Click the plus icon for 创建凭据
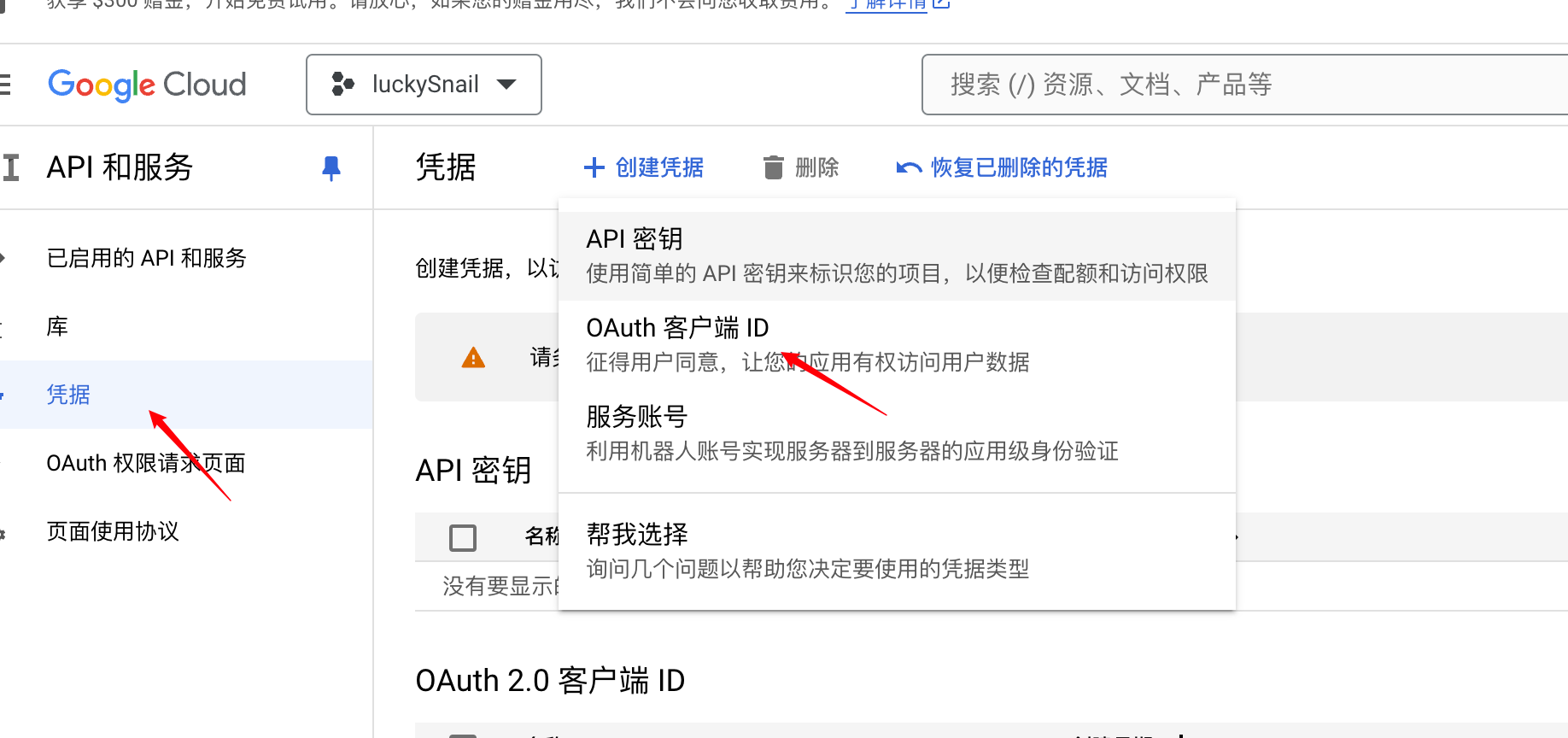This screenshot has width=1568, height=738. coord(594,167)
